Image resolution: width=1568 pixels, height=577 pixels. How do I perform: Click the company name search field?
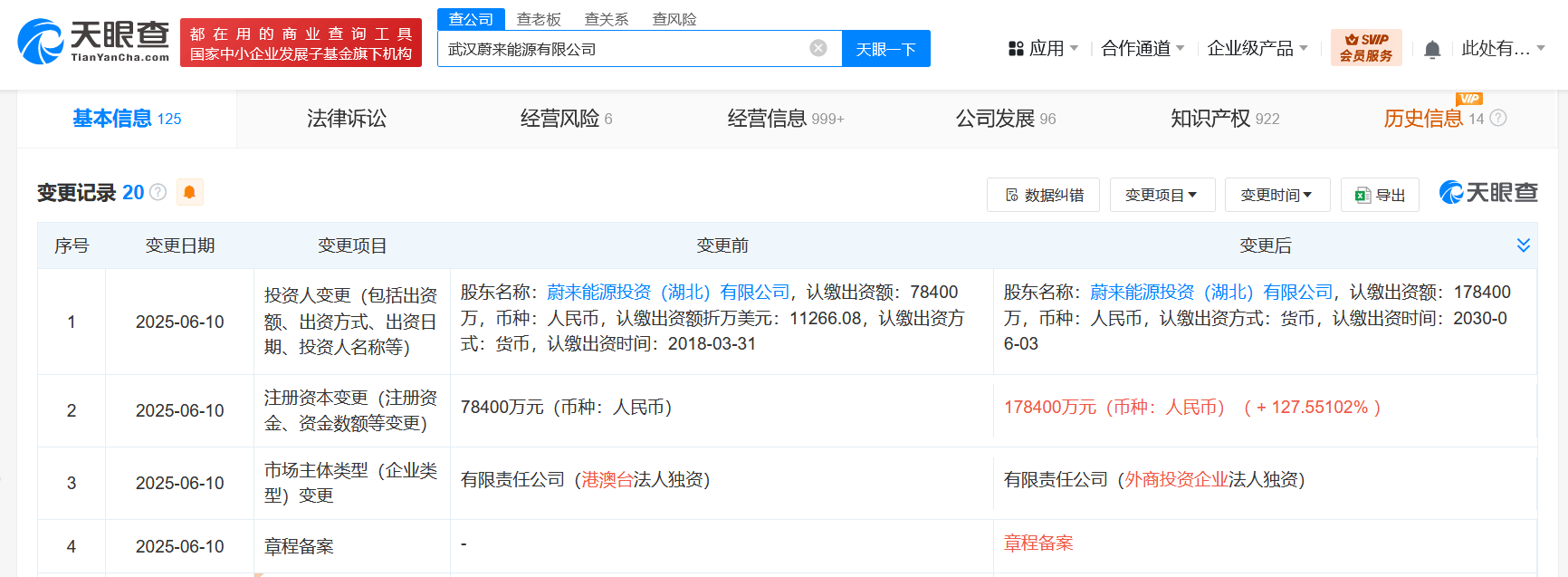pyautogui.click(x=625, y=49)
